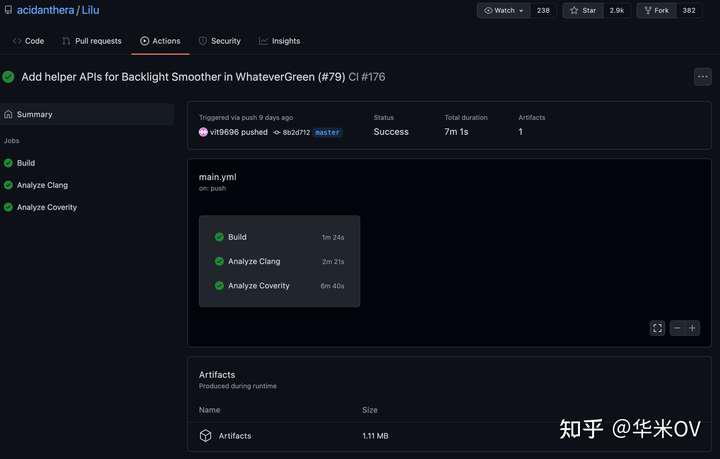The height and width of the screenshot is (459, 720).
Task: Open the 2.9k stargazers count
Action: [x=617, y=11]
